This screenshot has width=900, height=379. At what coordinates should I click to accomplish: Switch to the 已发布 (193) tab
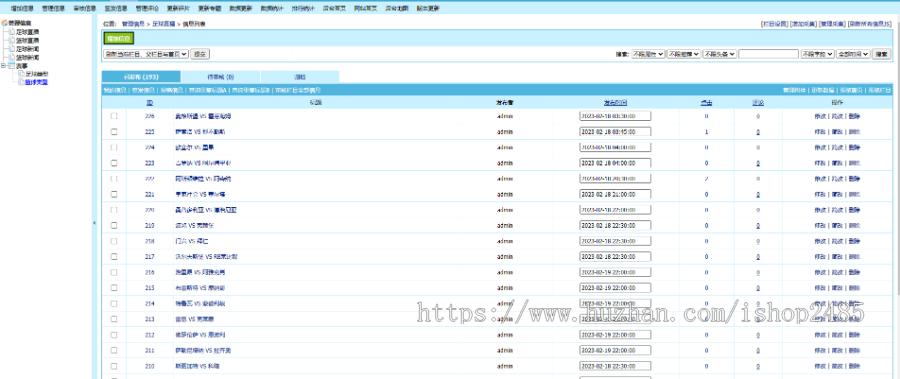coord(141,77)
